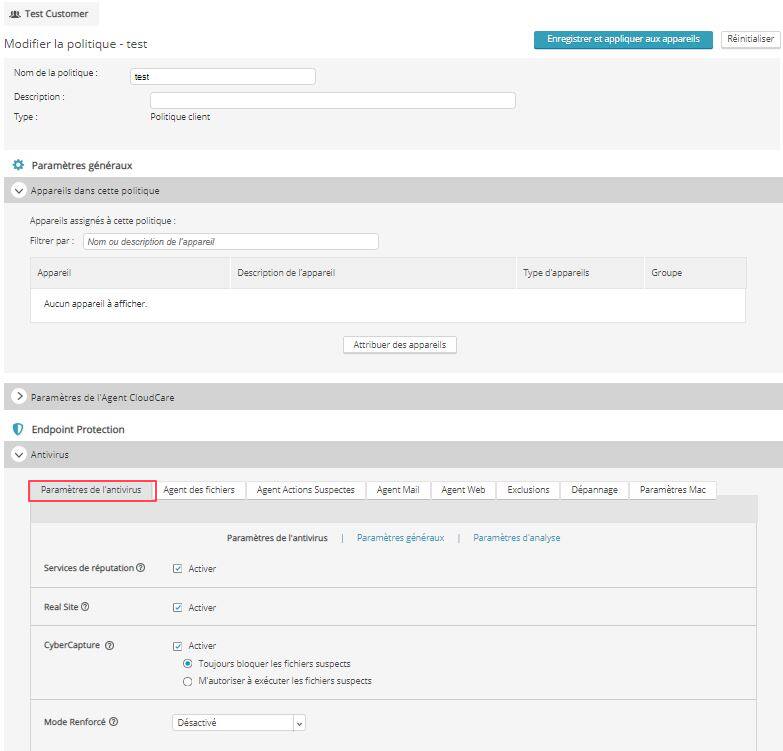Screen dimensions: 783x751
Task: Click Enregistrer et appliquer aux appareils button
Action: [x=623, y=39]
